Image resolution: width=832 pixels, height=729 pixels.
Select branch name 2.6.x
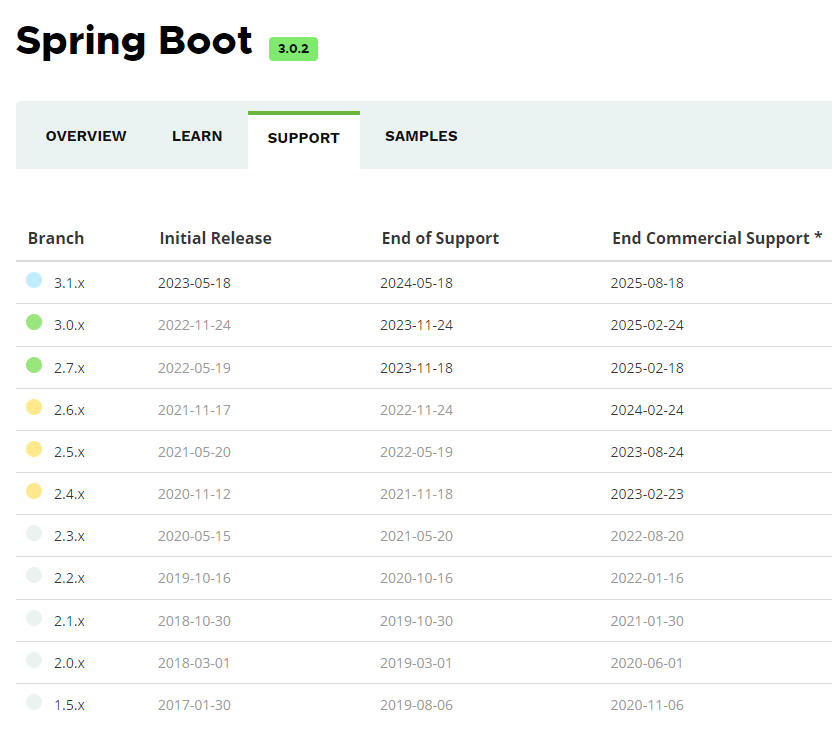[x=70, y=410]
